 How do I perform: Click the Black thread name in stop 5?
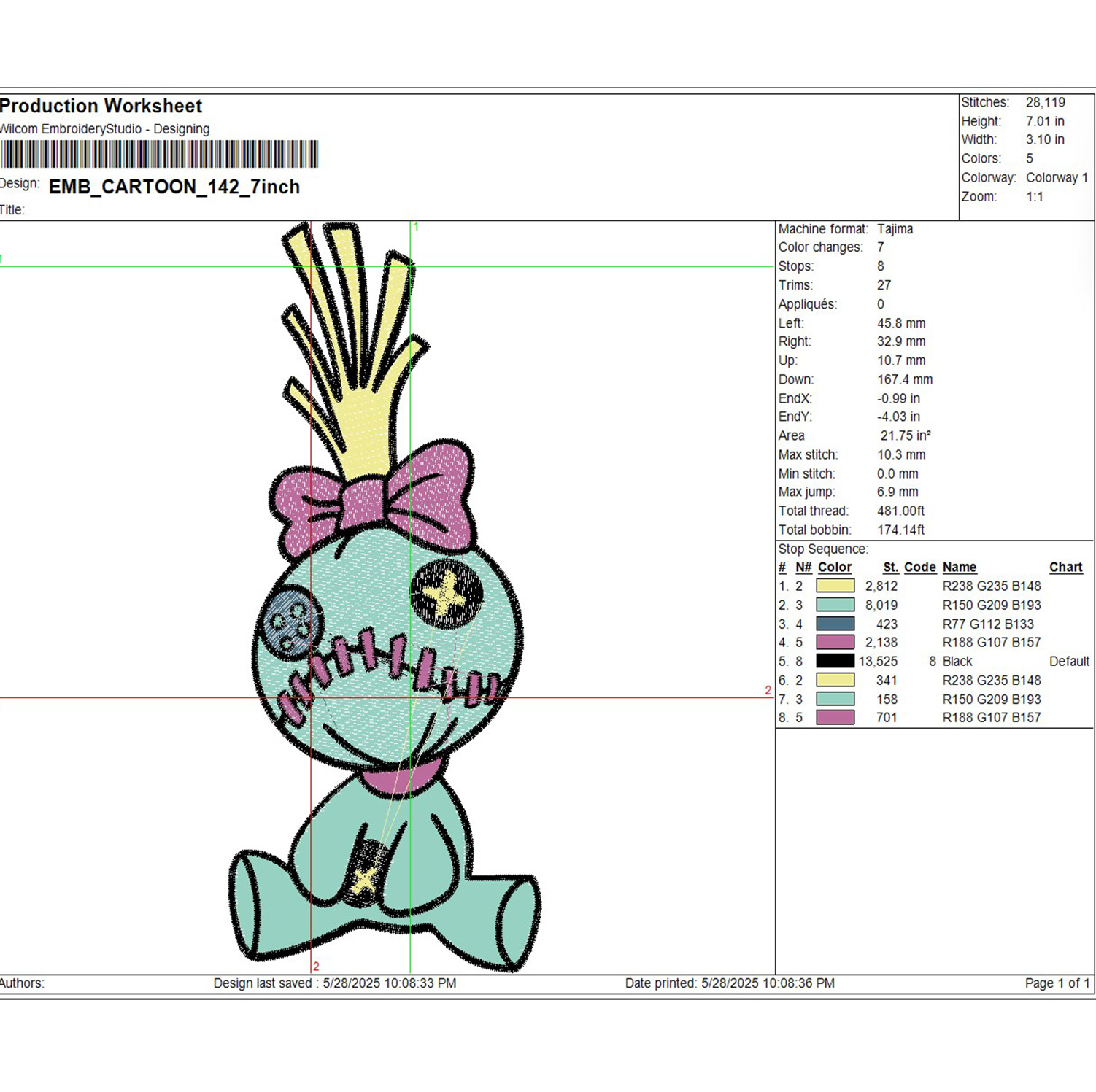(957, 661)
